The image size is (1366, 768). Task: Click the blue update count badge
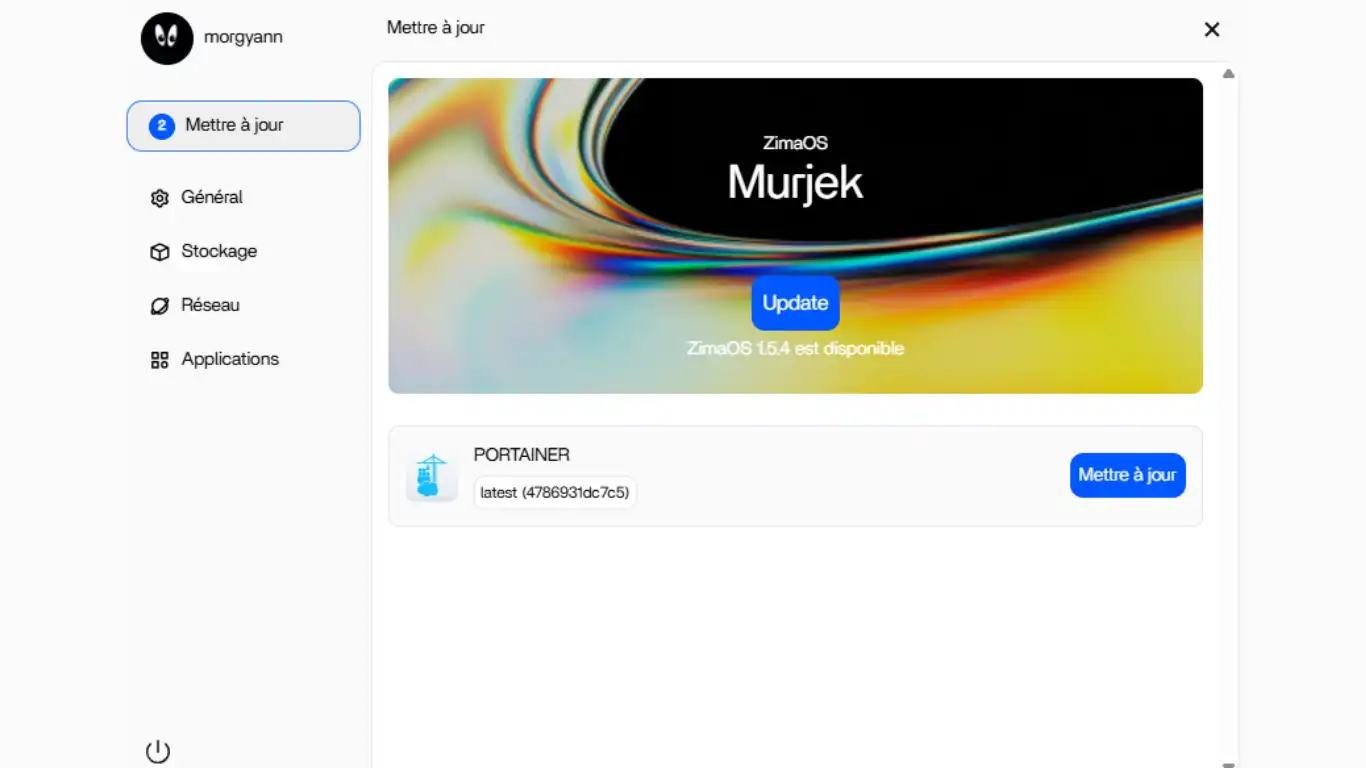162,126
